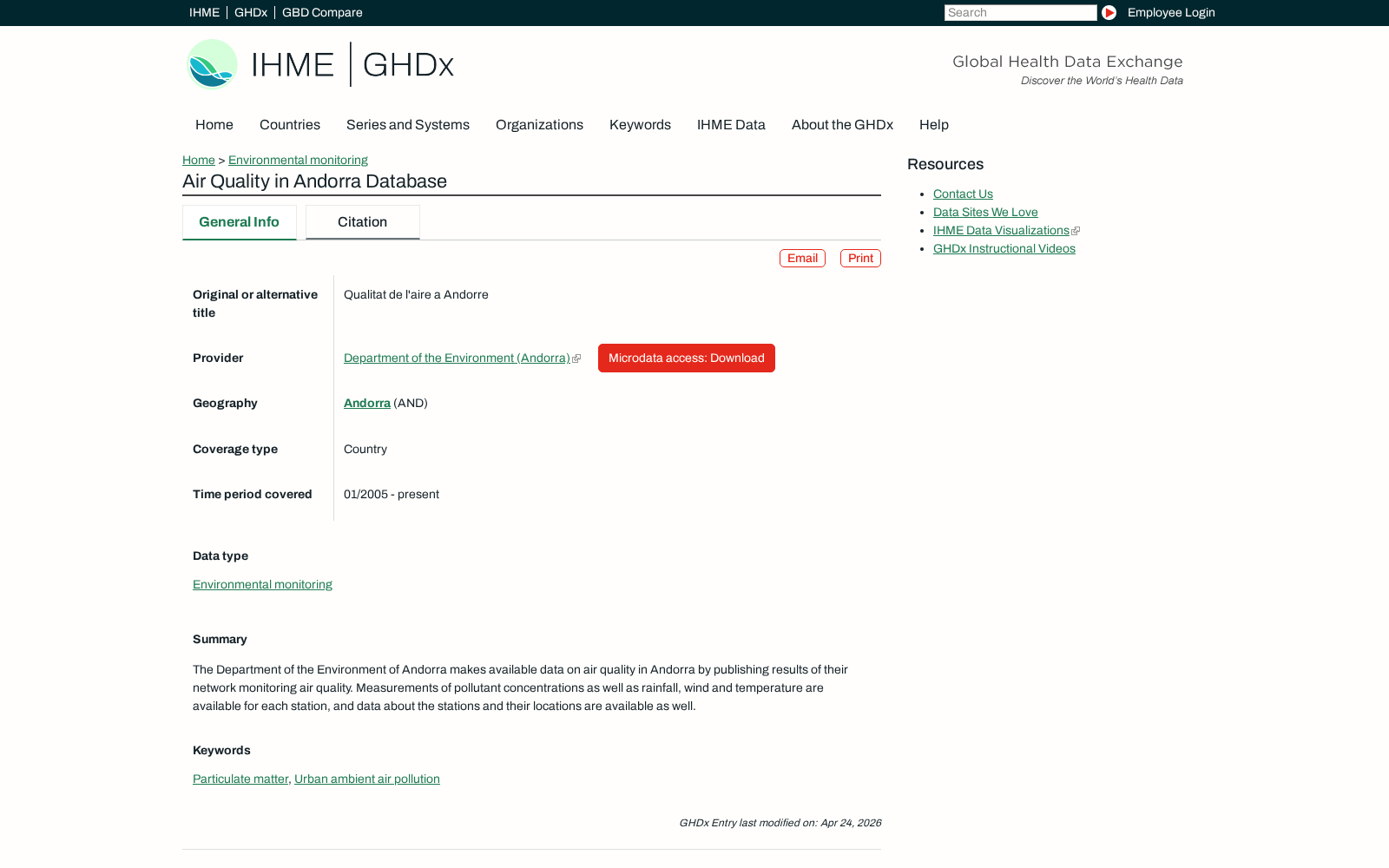This screenshot has height=868, width=1389.
Task: Open Department of the Environment (Andorra) link
Action: point(457,358)
